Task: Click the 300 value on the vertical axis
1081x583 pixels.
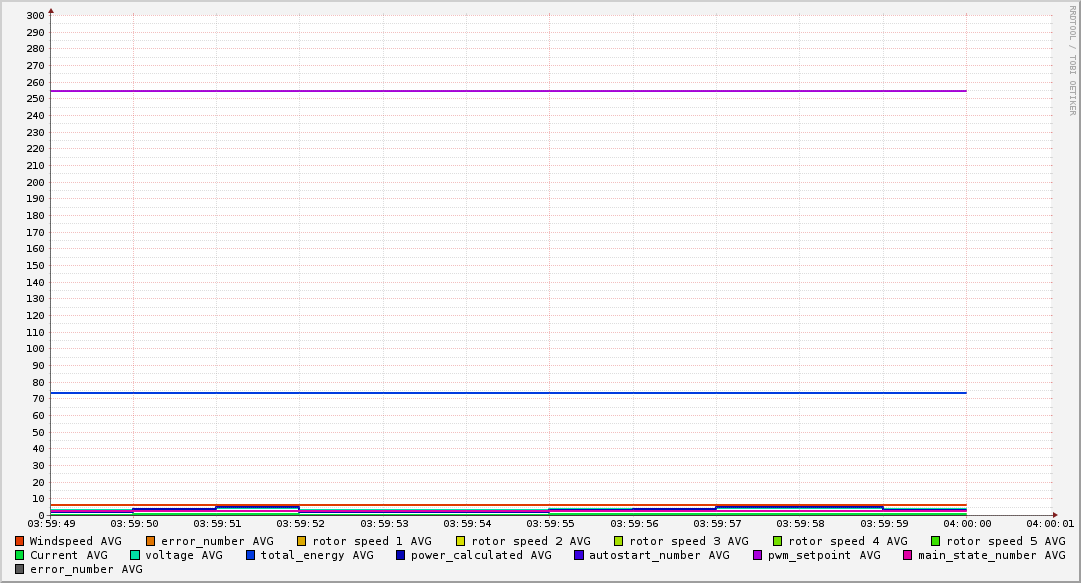Action: click(x=34, y=15)
